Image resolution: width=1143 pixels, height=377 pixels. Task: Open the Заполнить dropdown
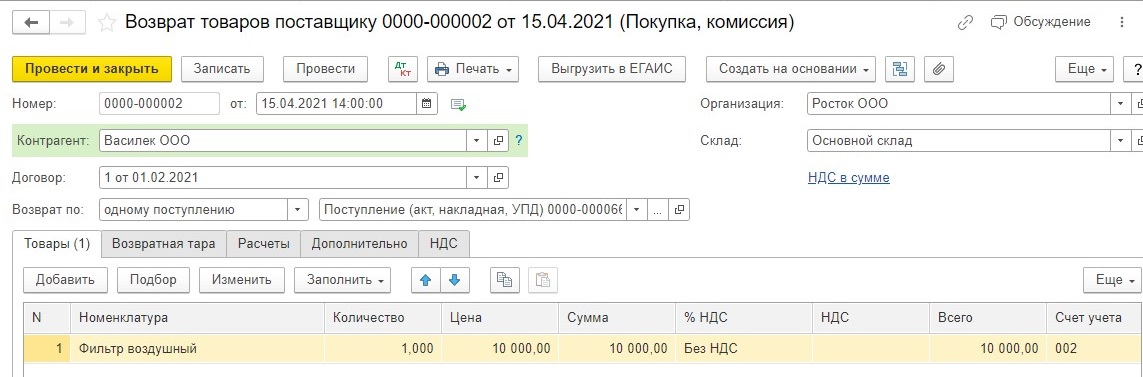342,279
